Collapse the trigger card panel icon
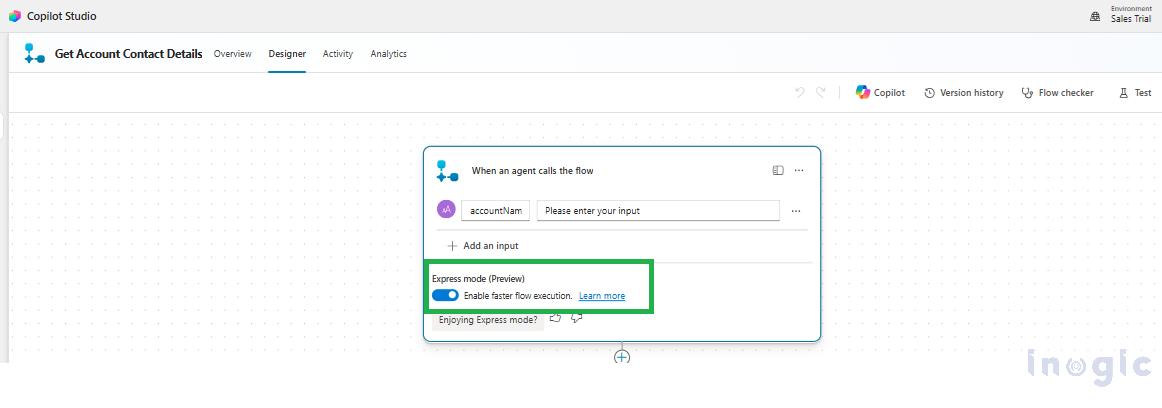Screen dimensions: 1162x408 coord(777,170)
